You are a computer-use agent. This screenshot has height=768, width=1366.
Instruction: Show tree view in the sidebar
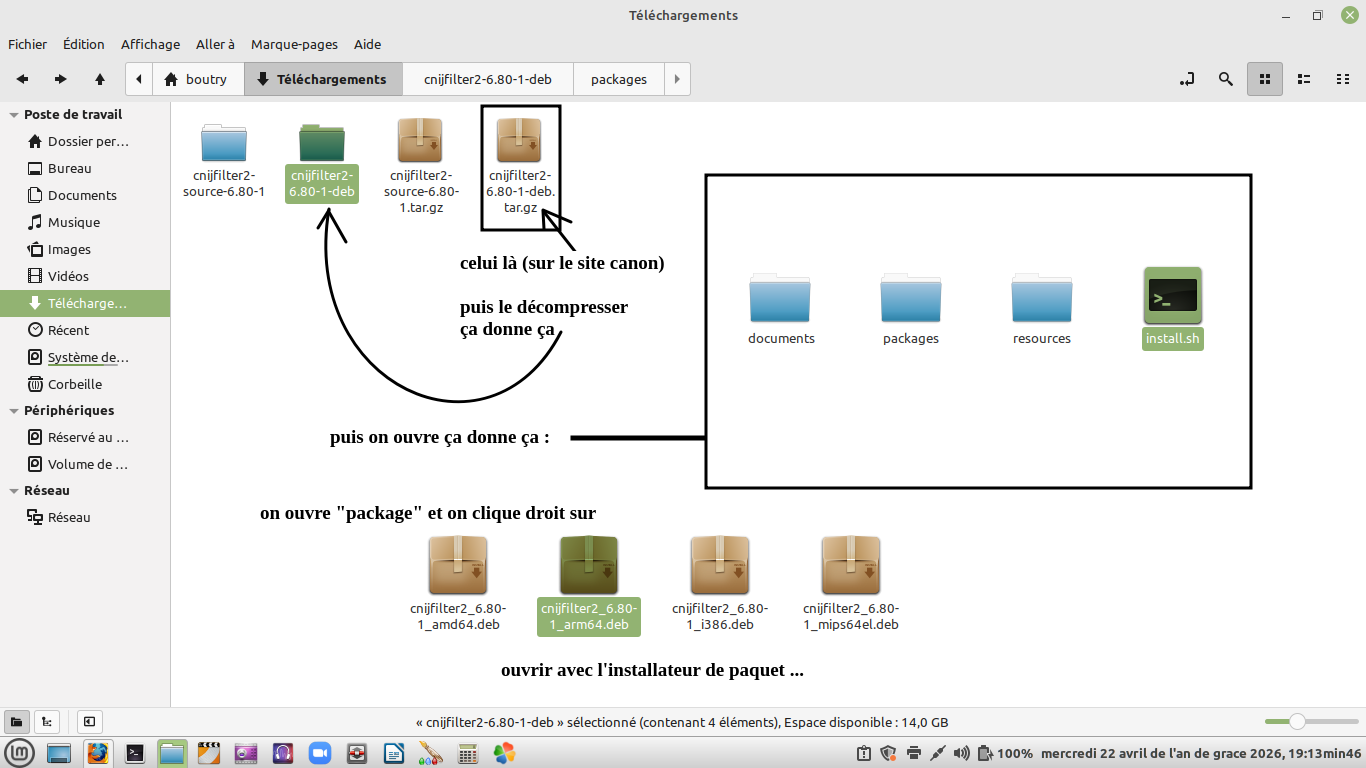point(46,722)
